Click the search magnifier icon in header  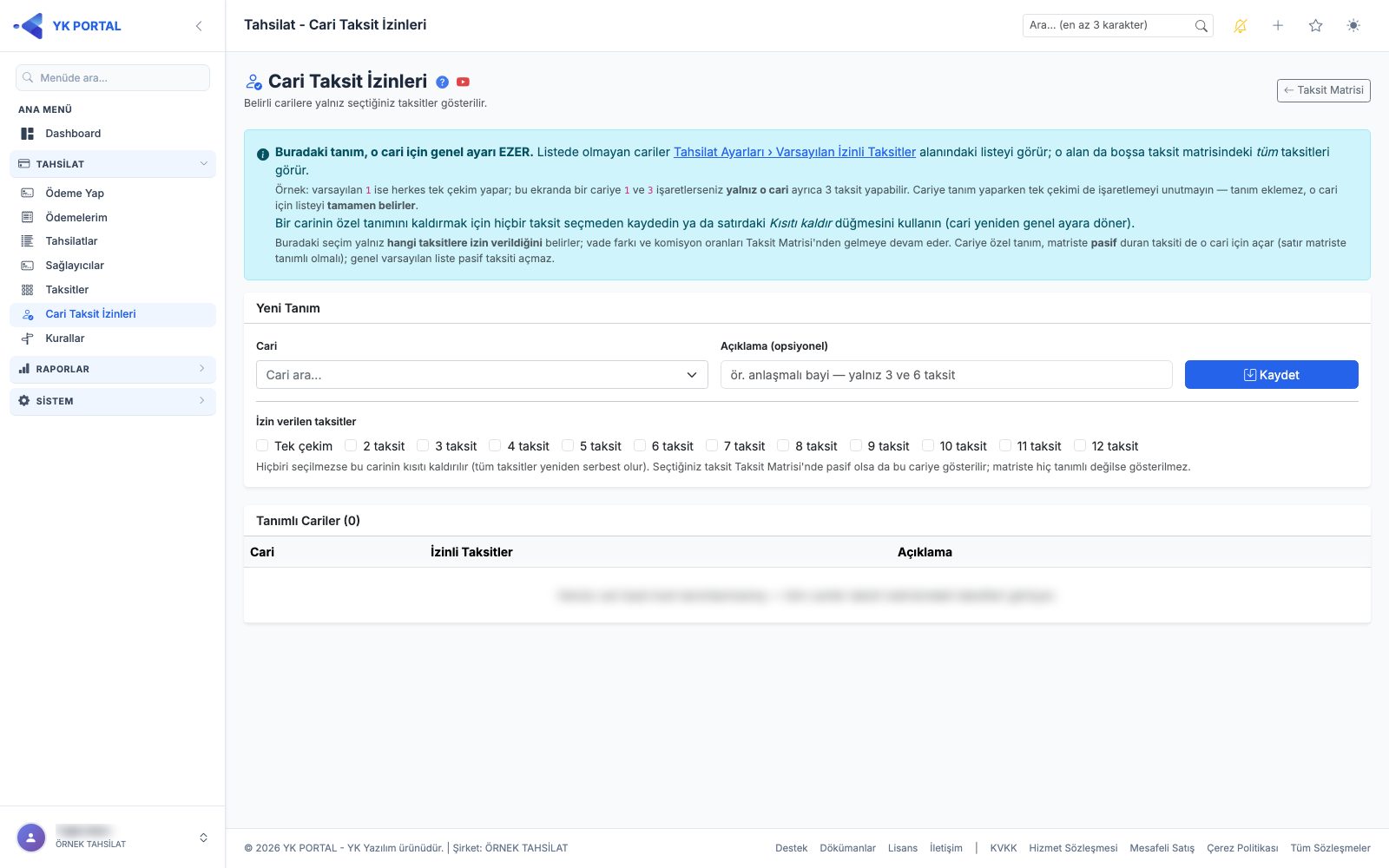1201,26
